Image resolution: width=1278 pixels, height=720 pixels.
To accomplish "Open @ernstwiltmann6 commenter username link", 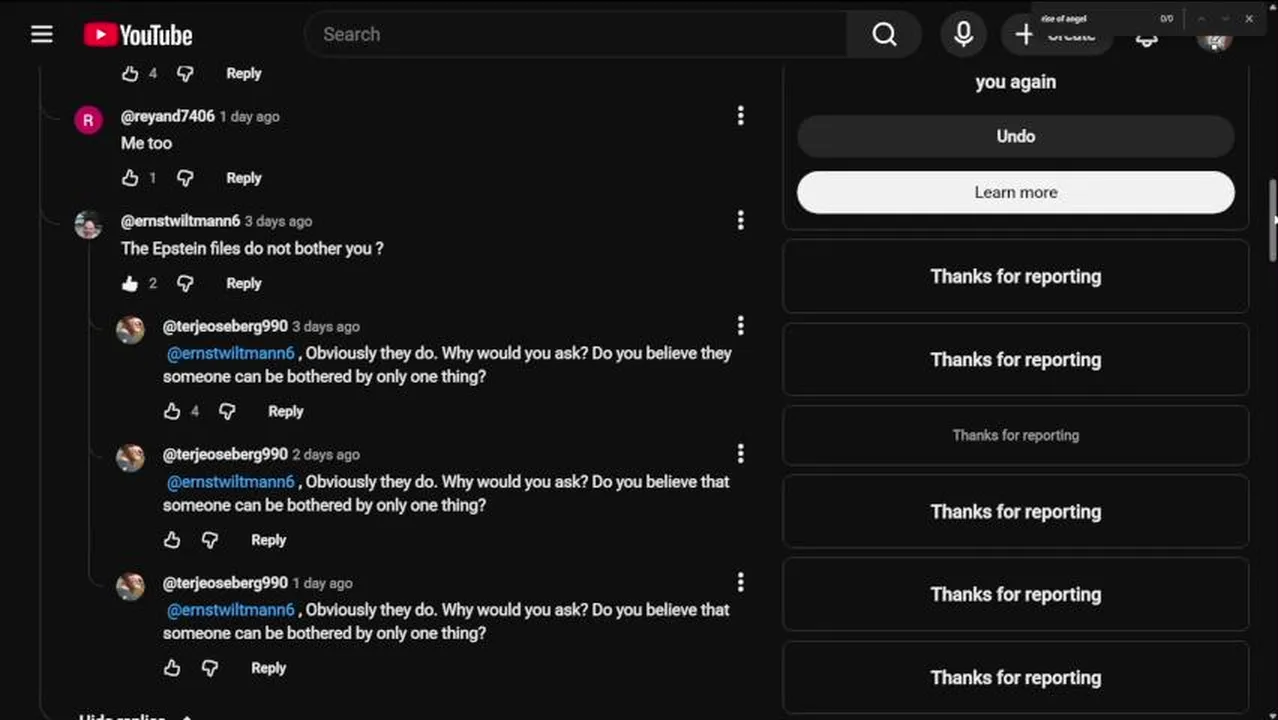I will [180, 221].
